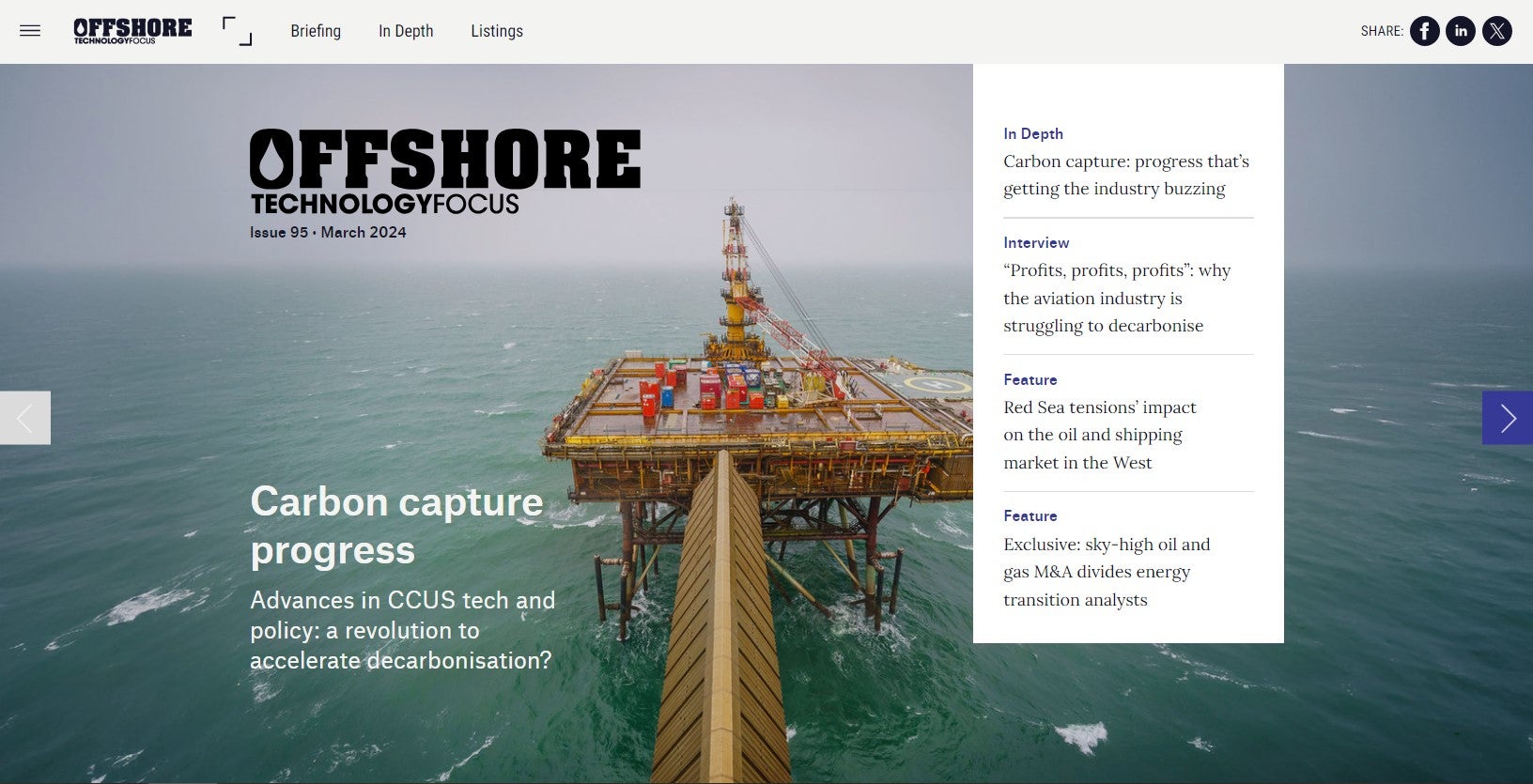Share on X (Twitter) icon
The width and height of the screenshot is (1533, 784).
point(1496,31)
